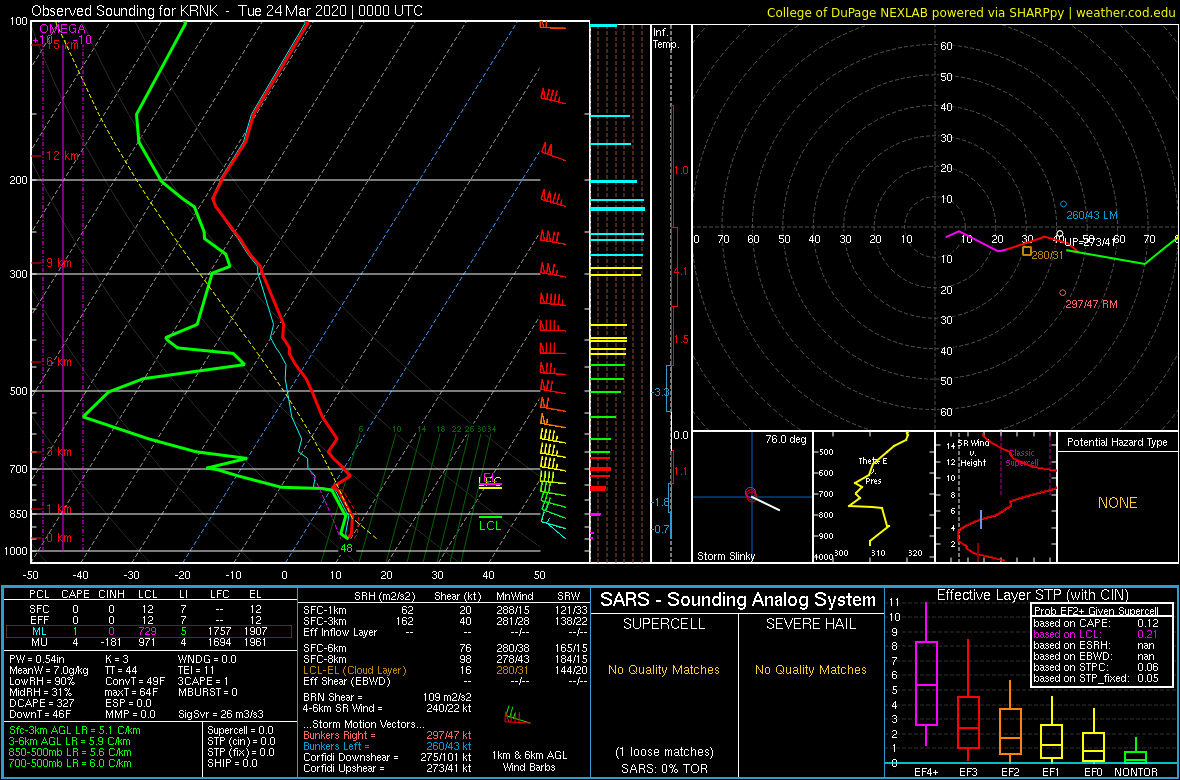Select the SFC parcel row
The image size is (1180, 780).
pos(148,608)
